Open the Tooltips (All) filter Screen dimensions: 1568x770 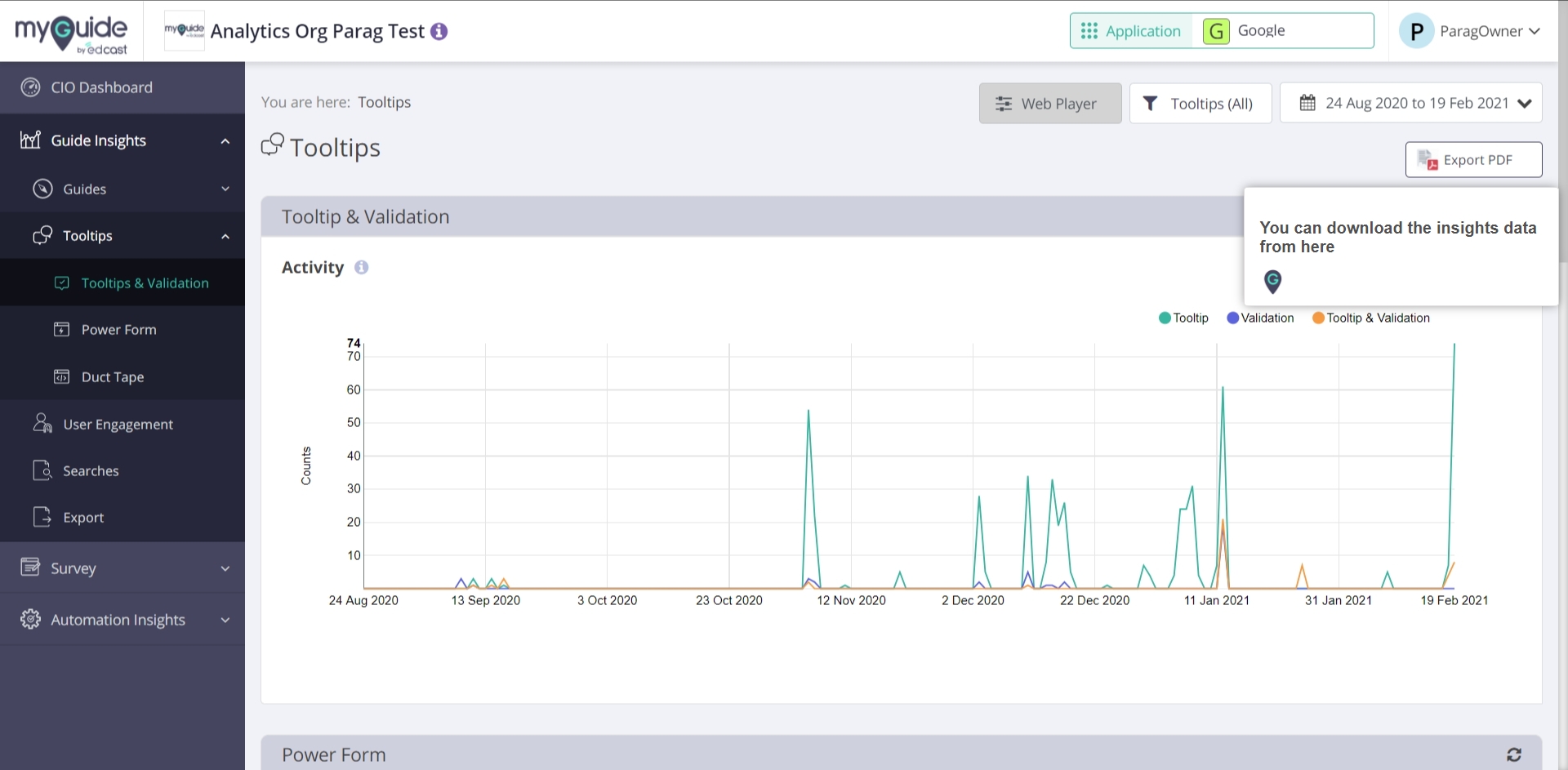point(1200,104)
